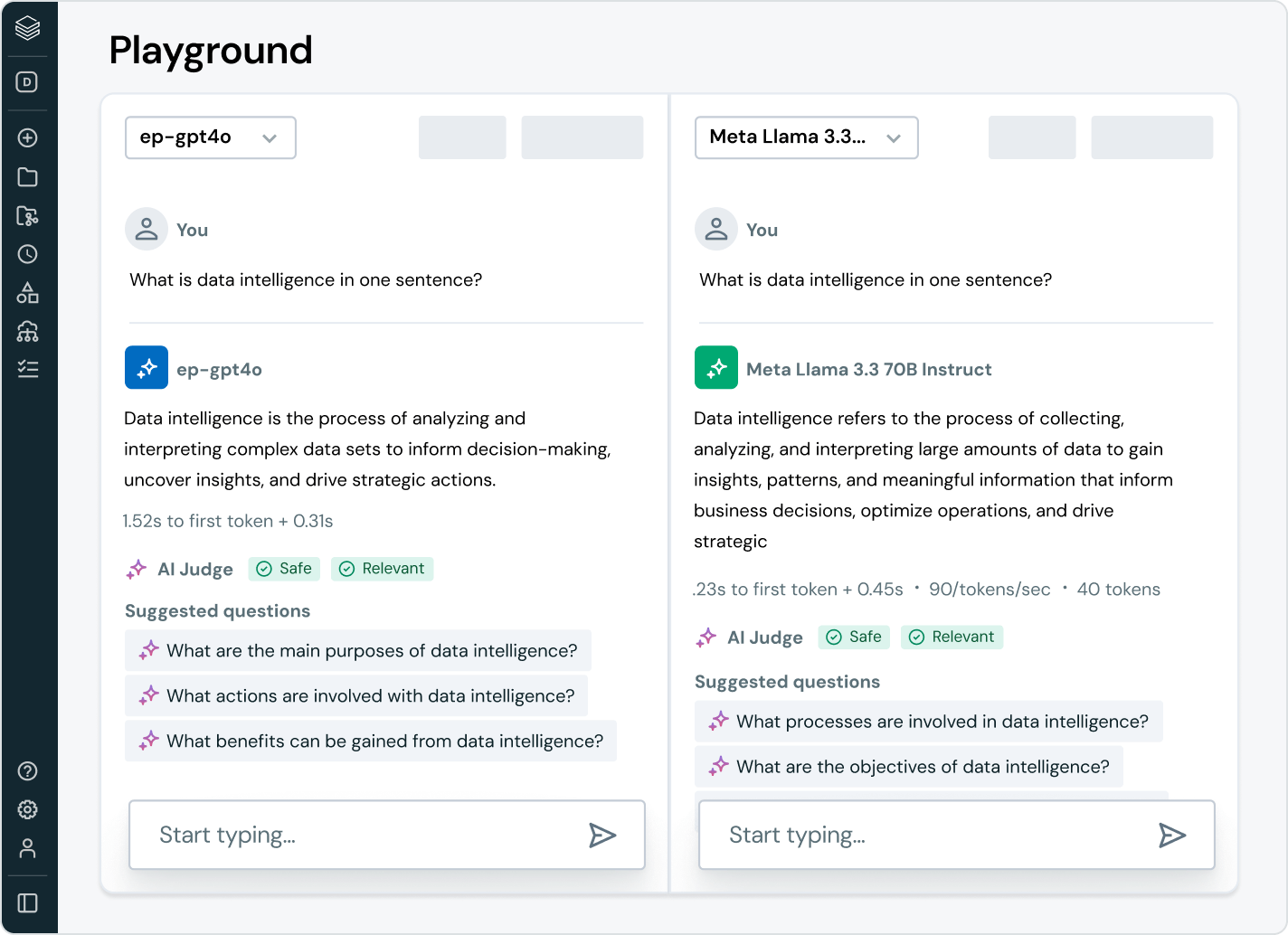The height and width of the screenshot is (935, 1288).
Task: Open Settings gear icon in sidebar
Action: click(28, 809)
